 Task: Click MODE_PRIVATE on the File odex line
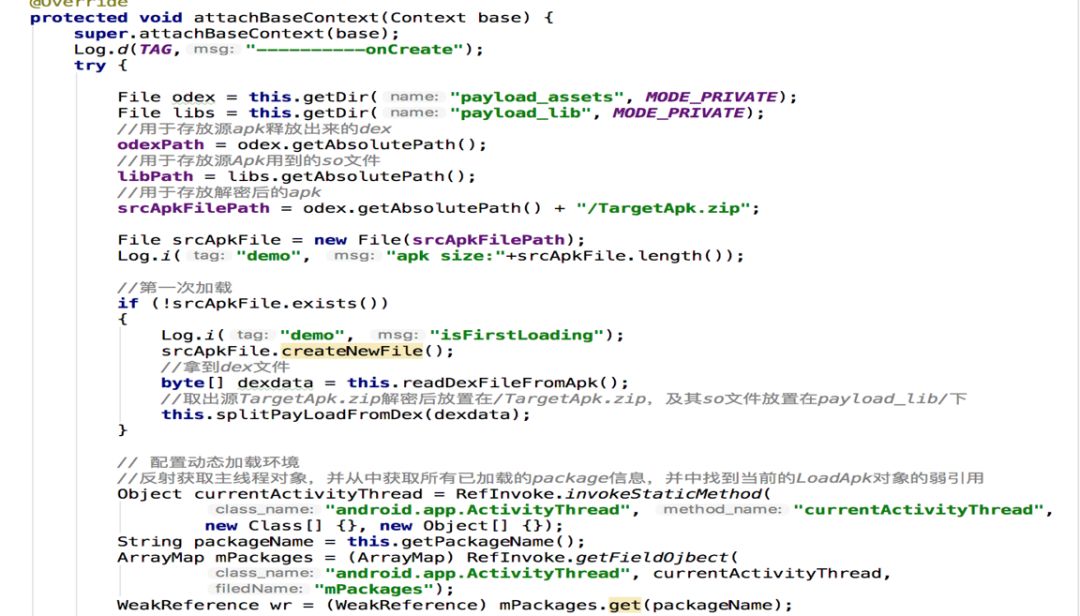click(x=712, y=97)
